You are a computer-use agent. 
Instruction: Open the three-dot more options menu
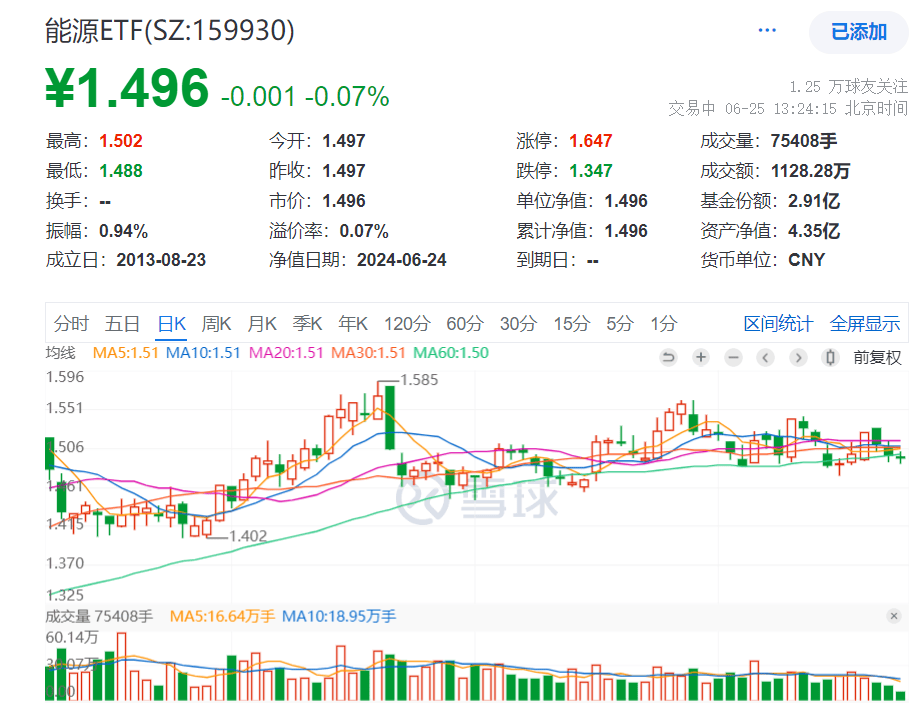[x=767, y=31]
